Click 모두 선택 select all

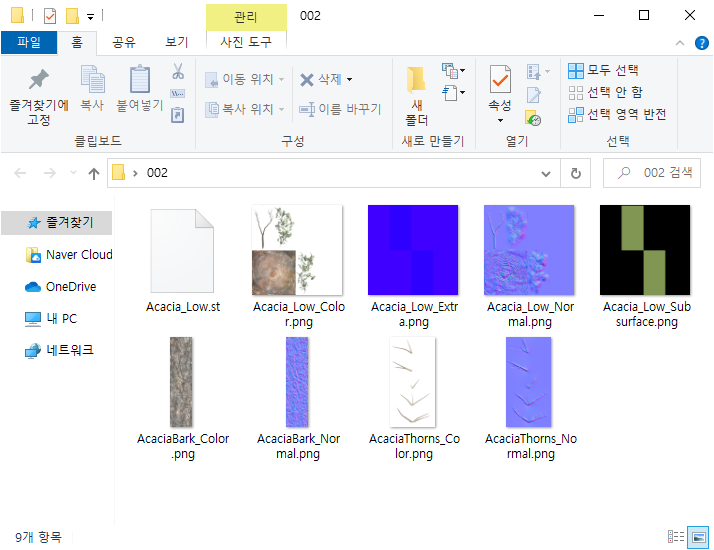[x=603, y=71]
